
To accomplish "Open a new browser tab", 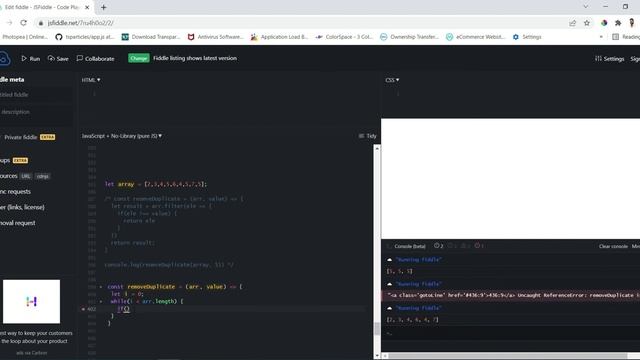I will (x=104, y=7).
